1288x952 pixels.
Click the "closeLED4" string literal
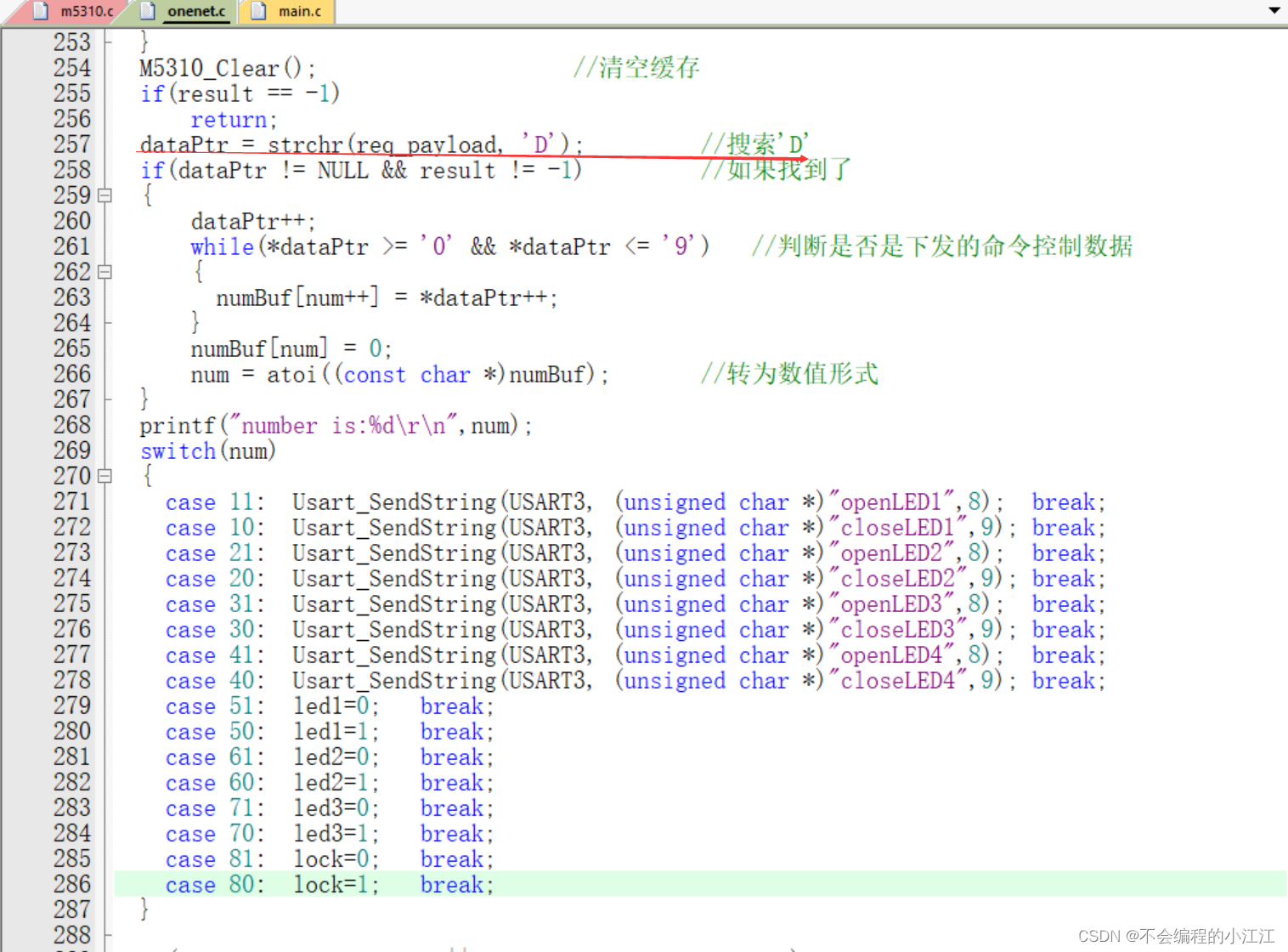pyautogui.click(x=899, y=680)
